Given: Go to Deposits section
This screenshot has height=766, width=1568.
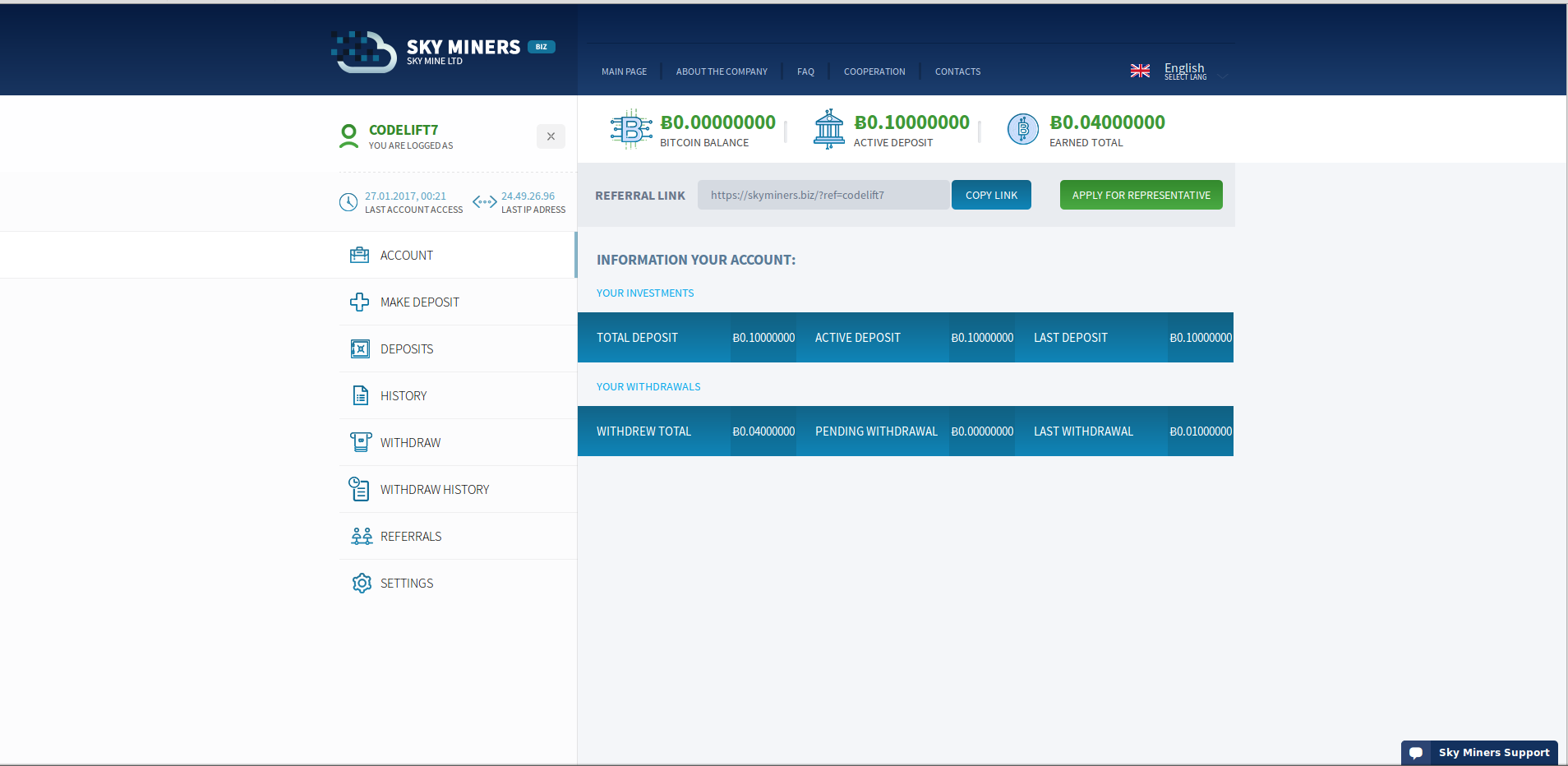Looking at the screenshot, I should pyautogui.click(x=407, y=349).
